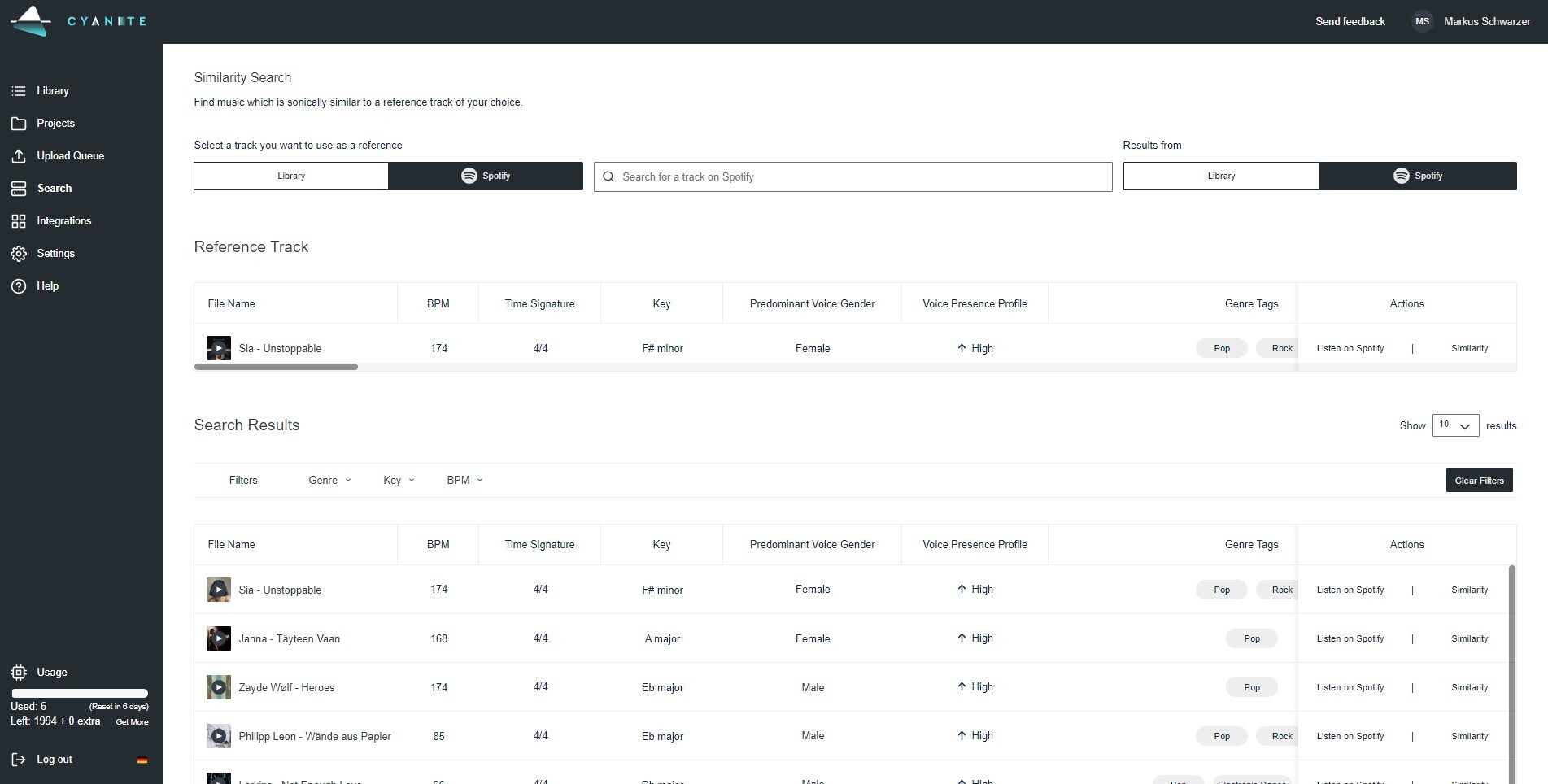This screenshot has height=784, width=1548.
Task: Click the Projects folder icon
Action: click(19, 124)
